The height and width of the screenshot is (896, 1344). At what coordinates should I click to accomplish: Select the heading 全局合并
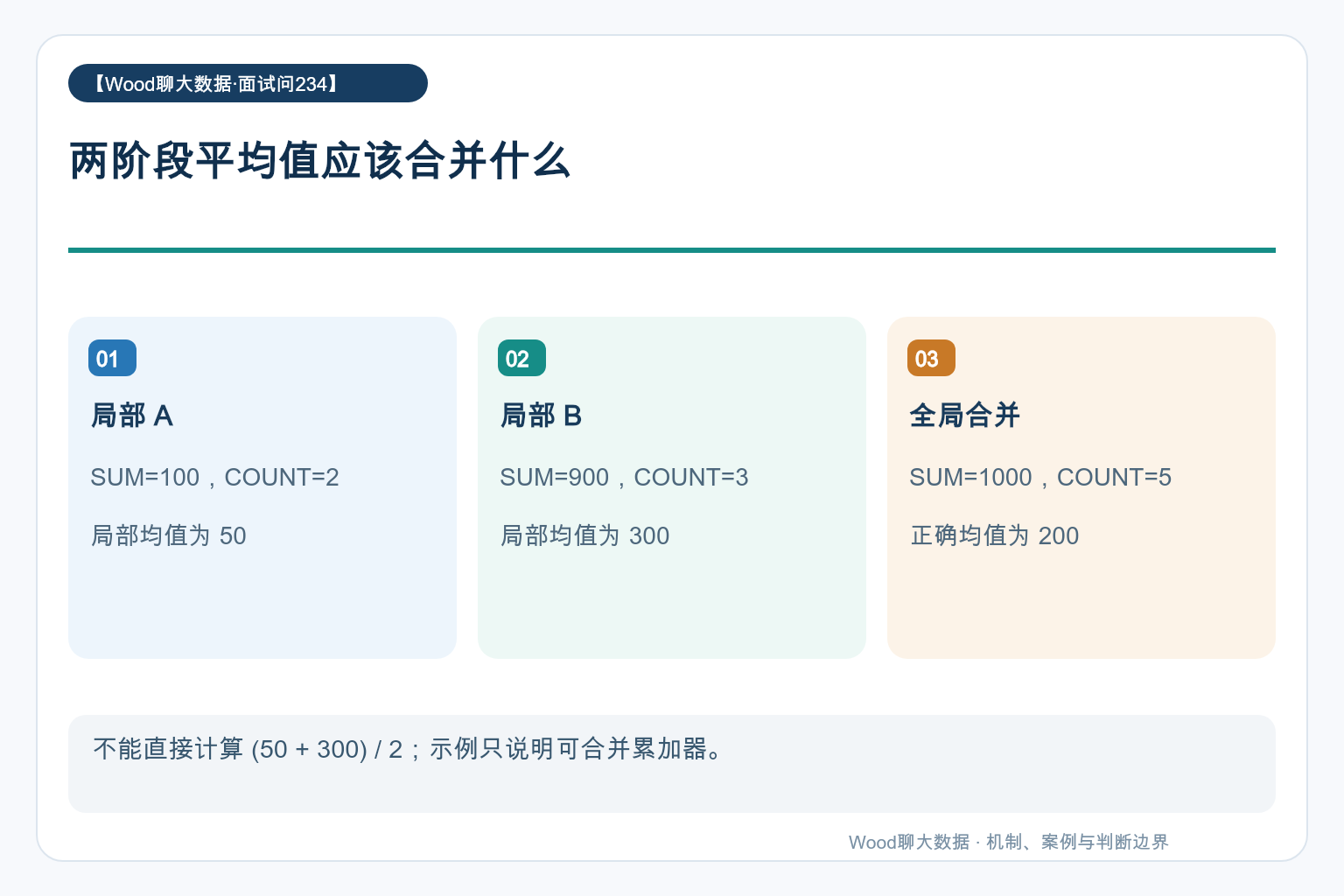[965, 415]
